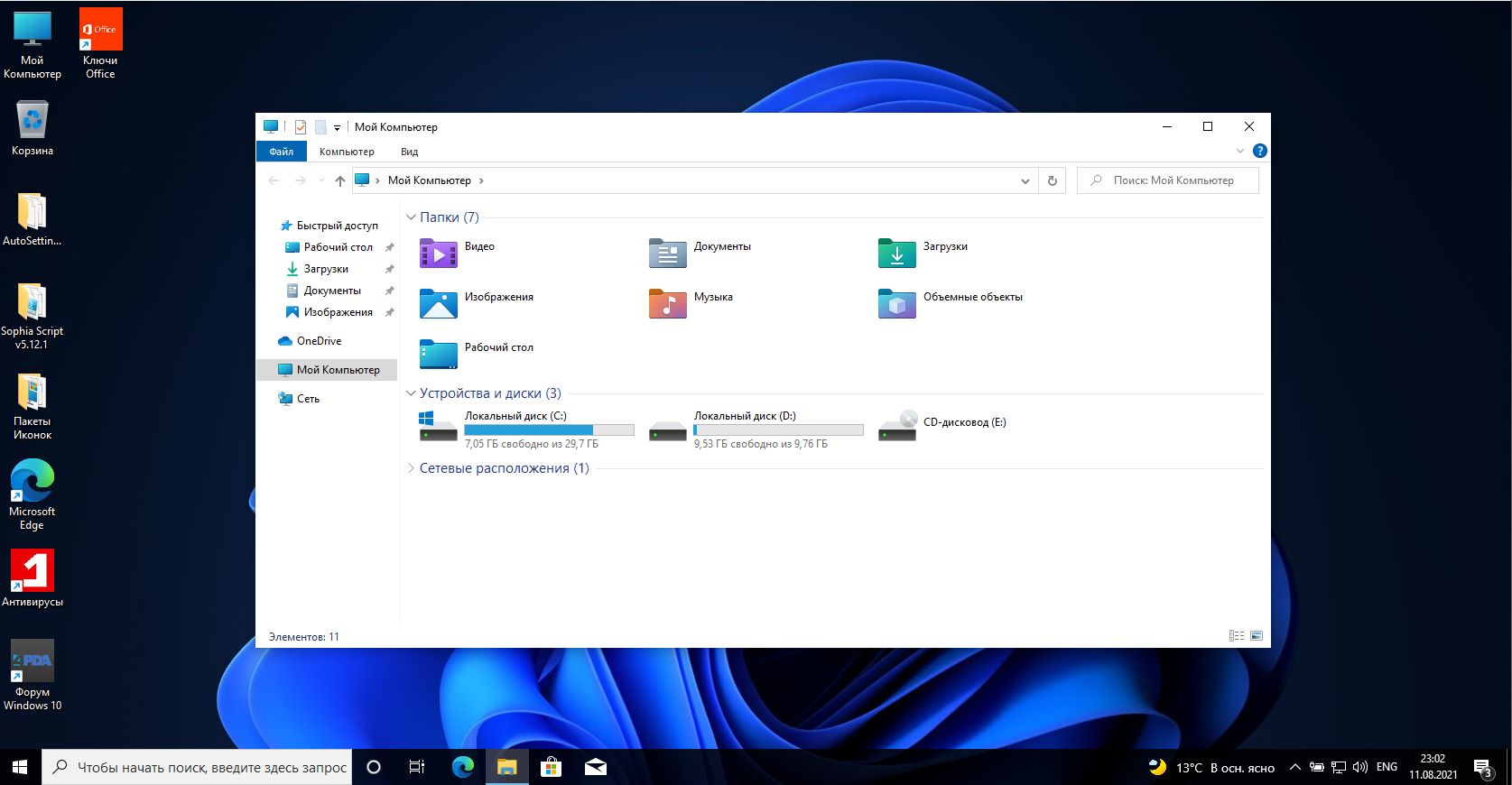Open the Файл menu tab
Image resolution: width=1512 pixels, height=785 pixels.
pyautogui.click(x=282, y=152)
